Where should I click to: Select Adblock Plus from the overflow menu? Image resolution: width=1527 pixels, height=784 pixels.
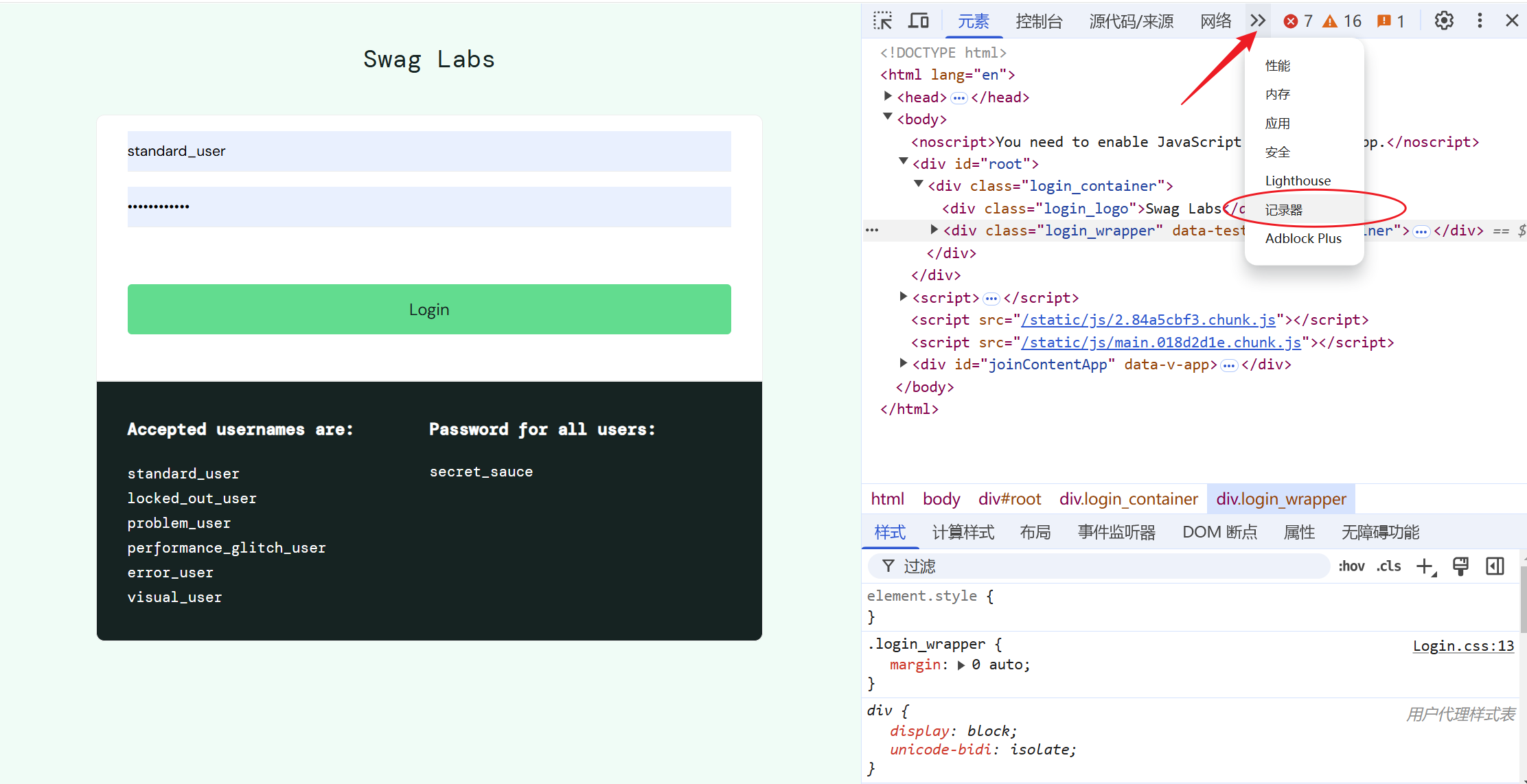1304,238
